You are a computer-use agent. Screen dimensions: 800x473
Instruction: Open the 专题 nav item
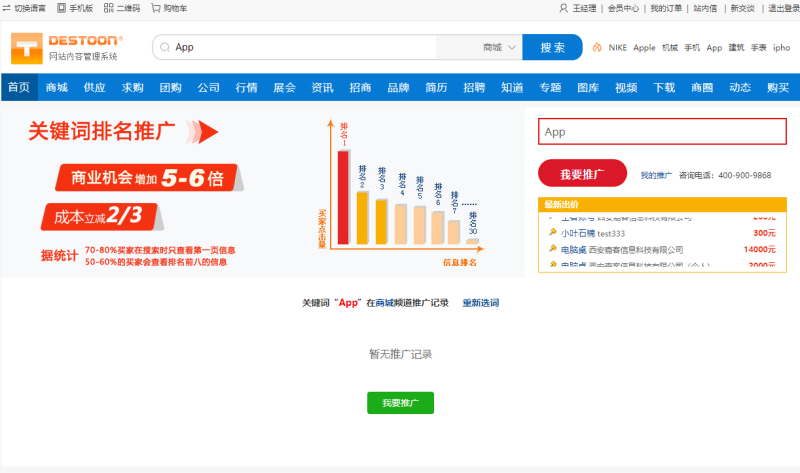550,88
